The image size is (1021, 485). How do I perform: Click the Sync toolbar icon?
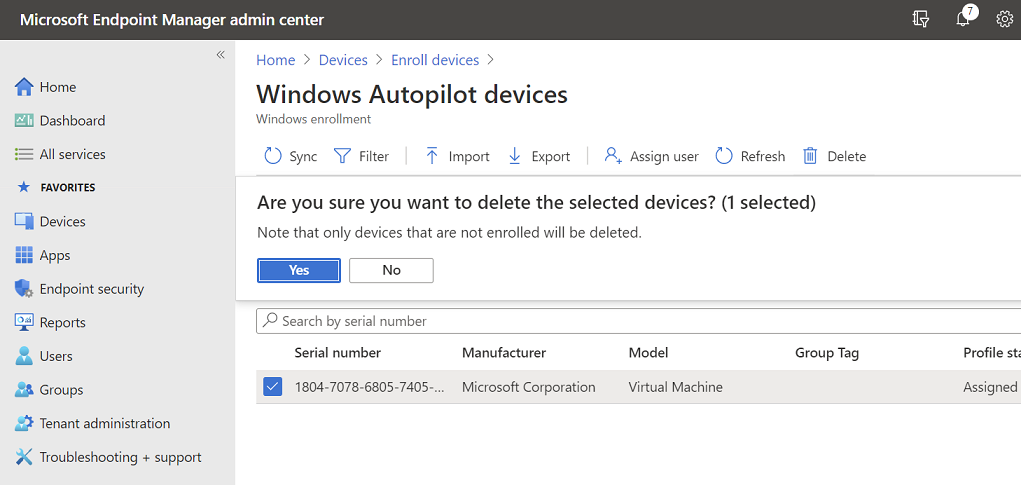tap(273, 156)
